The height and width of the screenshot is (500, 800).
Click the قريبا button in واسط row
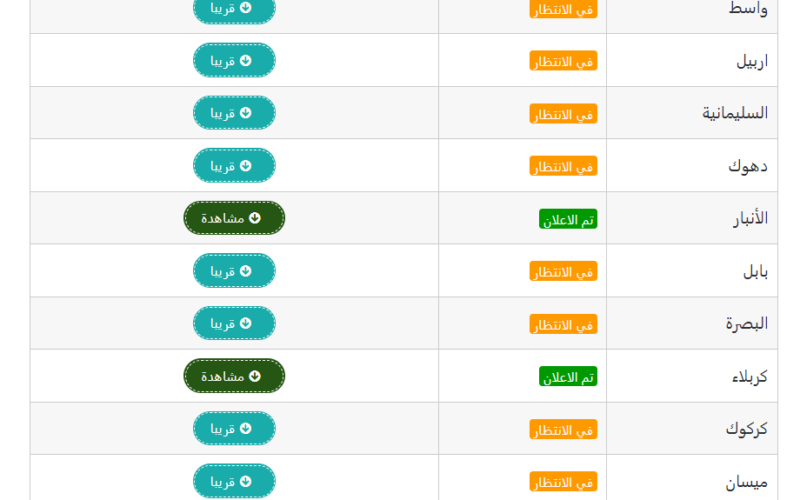234,8
